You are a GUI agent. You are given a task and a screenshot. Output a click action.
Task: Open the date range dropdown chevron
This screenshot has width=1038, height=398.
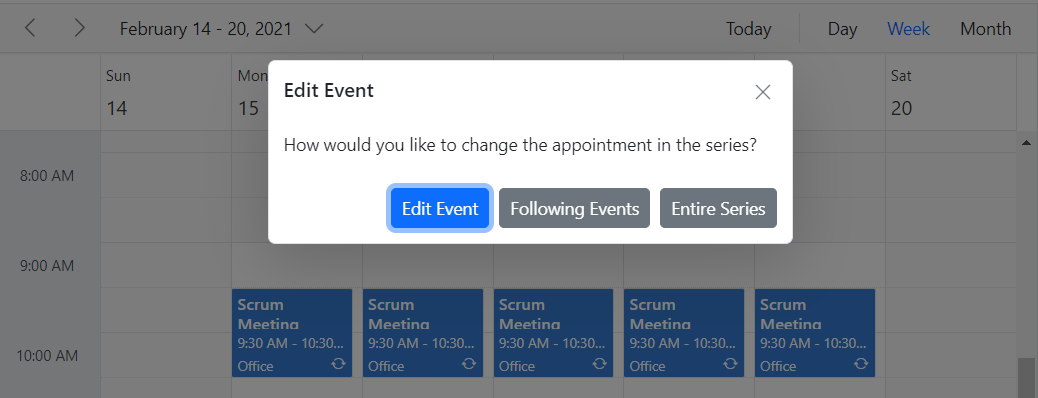pyautogui.click(x=313, y=28)
